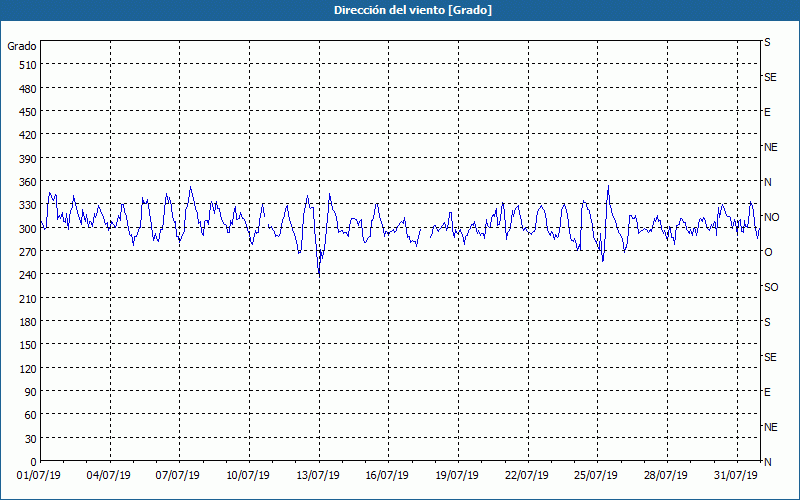Click the 420 y-axis tick label
This screenshot has height=500, width=800.
tap(28, 135)
